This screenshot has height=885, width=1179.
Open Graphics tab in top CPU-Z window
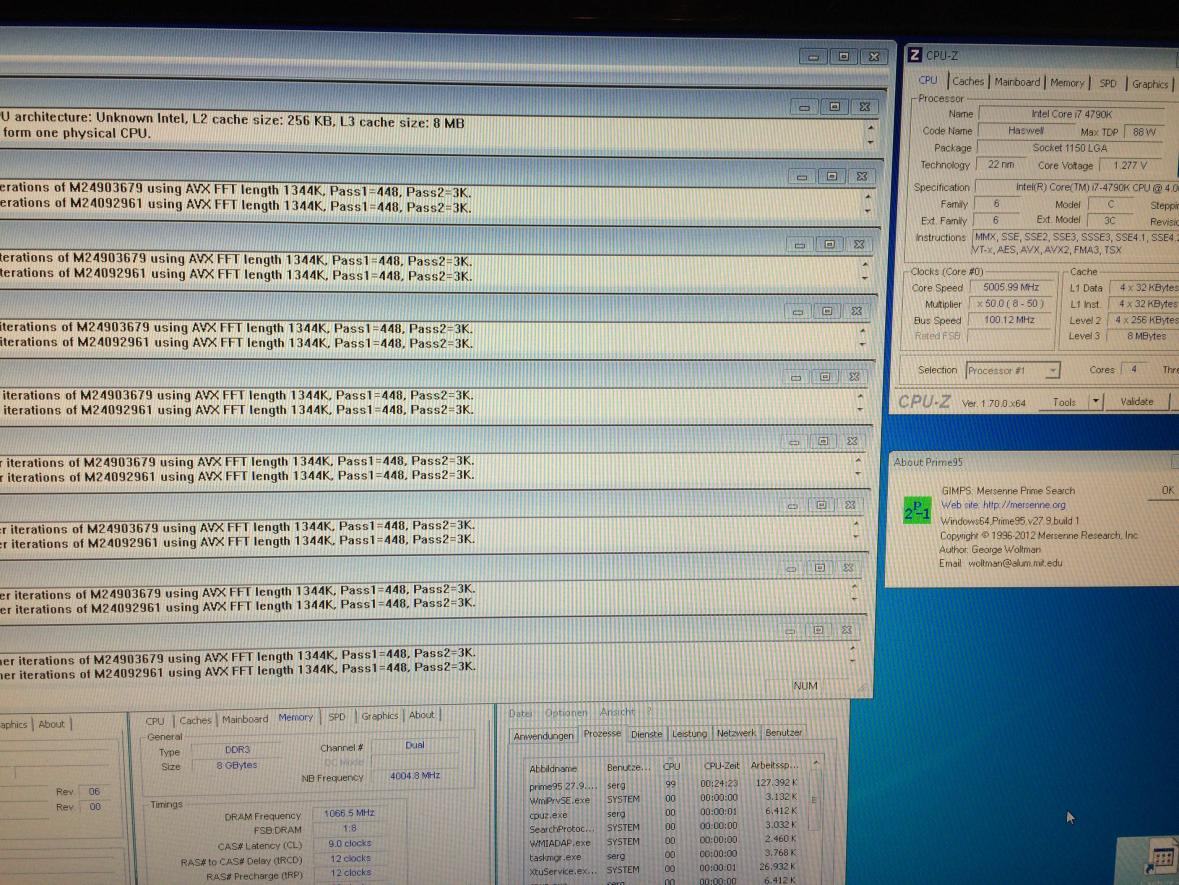point(1150,84)
